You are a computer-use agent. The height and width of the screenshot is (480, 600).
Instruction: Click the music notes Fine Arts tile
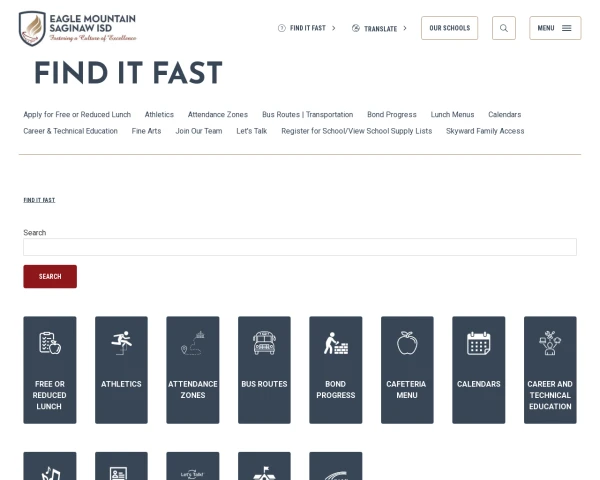click(x=50, y=466)
